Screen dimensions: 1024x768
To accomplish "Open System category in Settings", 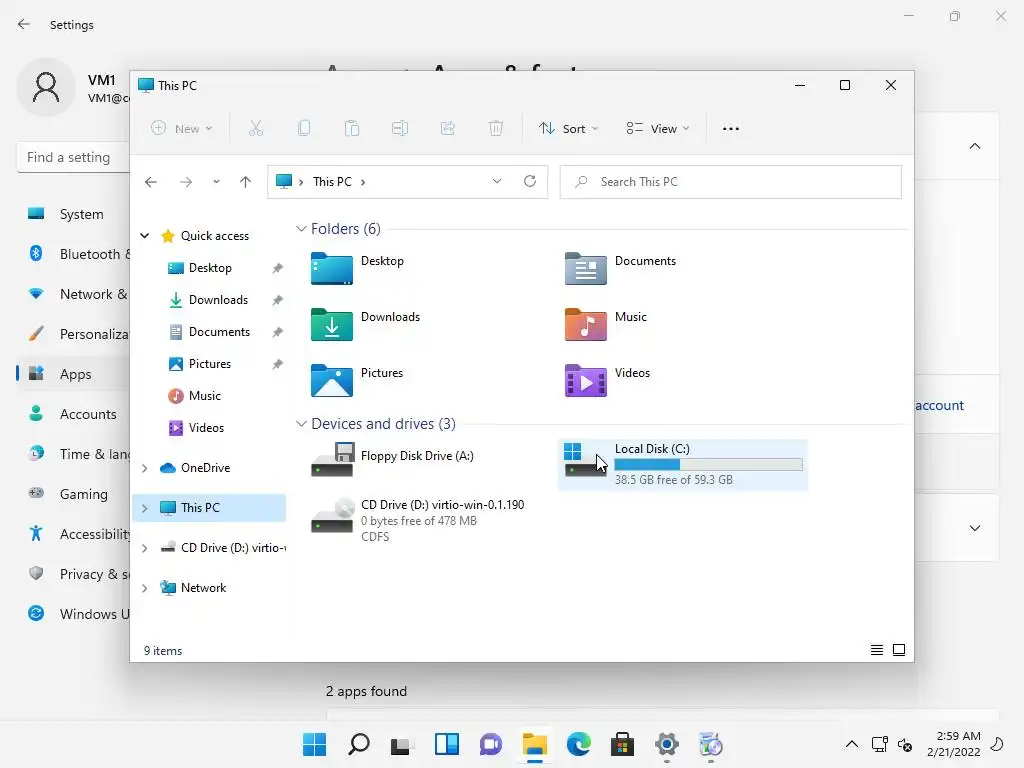I will [x=73, y=214].
